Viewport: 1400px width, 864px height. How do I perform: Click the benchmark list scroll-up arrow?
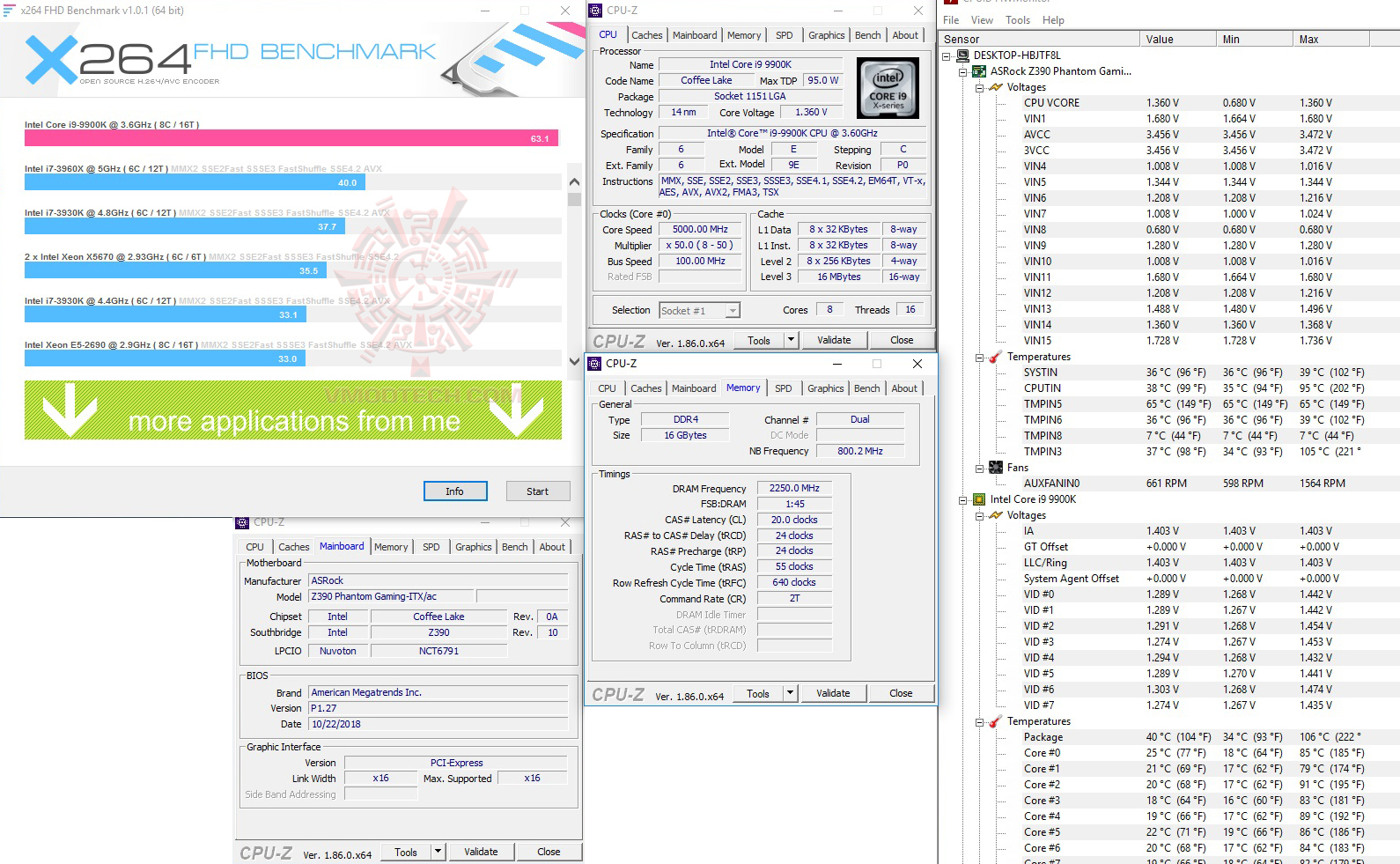coord(574,182)
